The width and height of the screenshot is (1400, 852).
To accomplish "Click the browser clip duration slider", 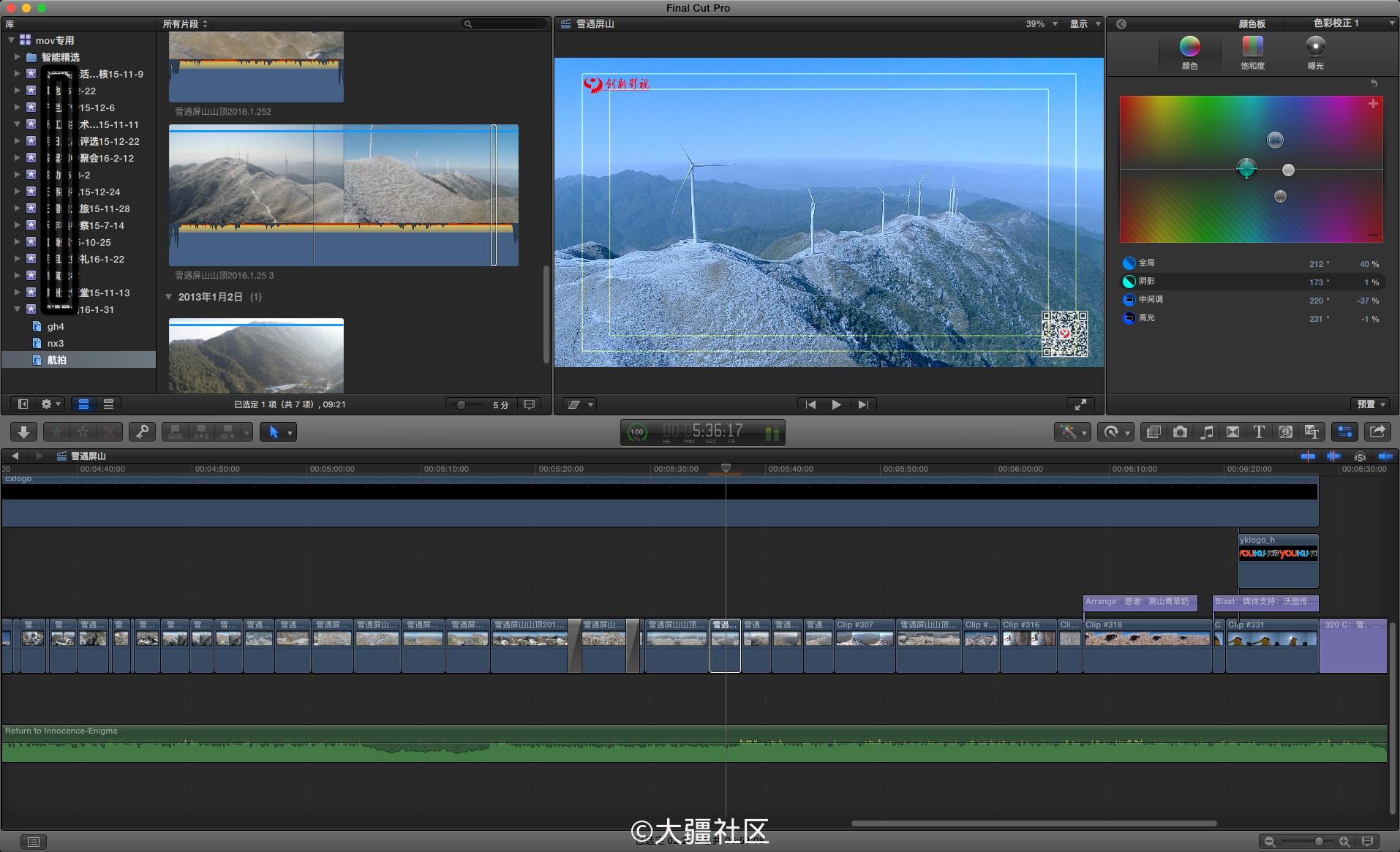I will [x=462, y=404].
